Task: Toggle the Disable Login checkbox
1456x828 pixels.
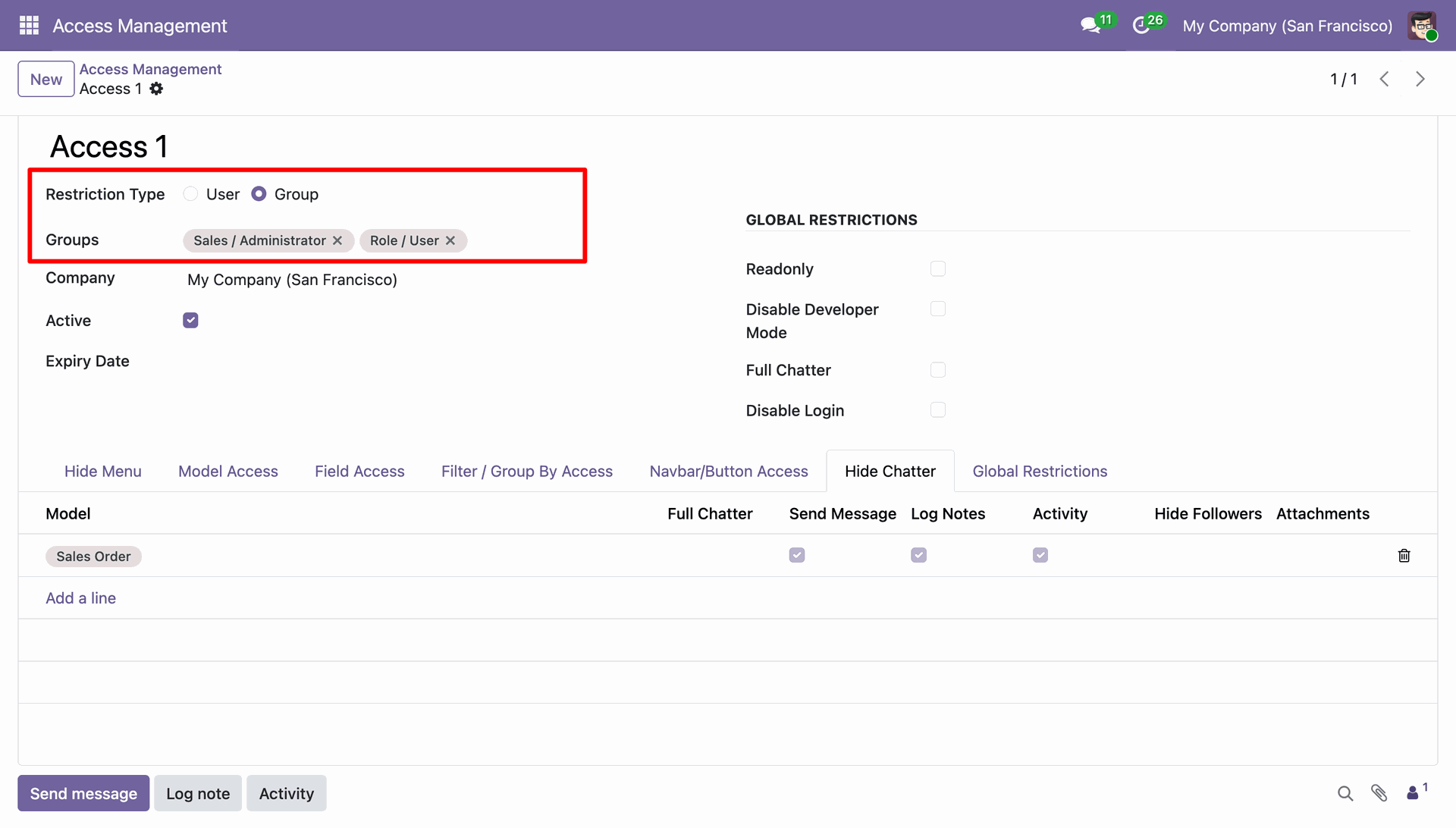Action: click(938, 410)
